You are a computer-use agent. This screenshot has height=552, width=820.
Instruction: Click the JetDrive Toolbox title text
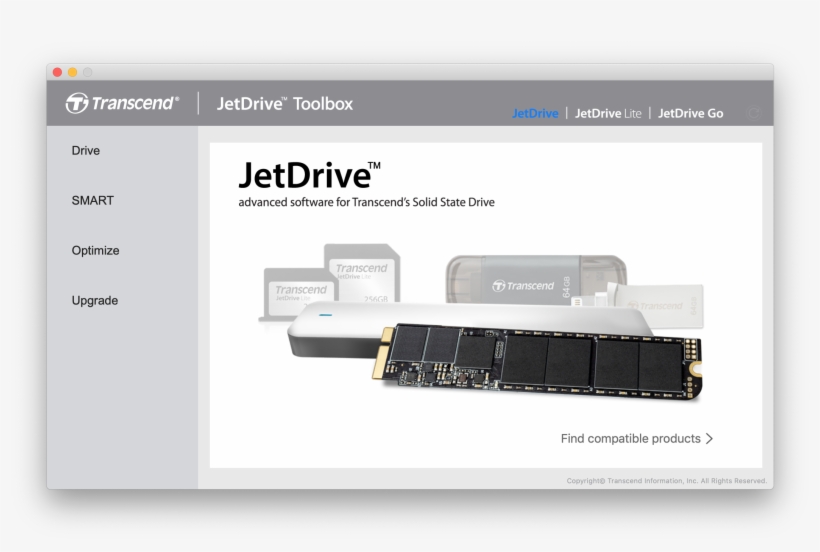click(285, 103)
